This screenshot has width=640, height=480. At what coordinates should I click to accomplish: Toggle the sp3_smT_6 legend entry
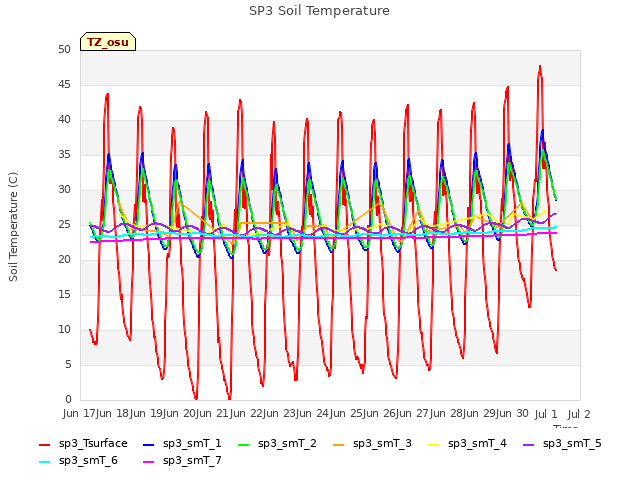(78, 461)
